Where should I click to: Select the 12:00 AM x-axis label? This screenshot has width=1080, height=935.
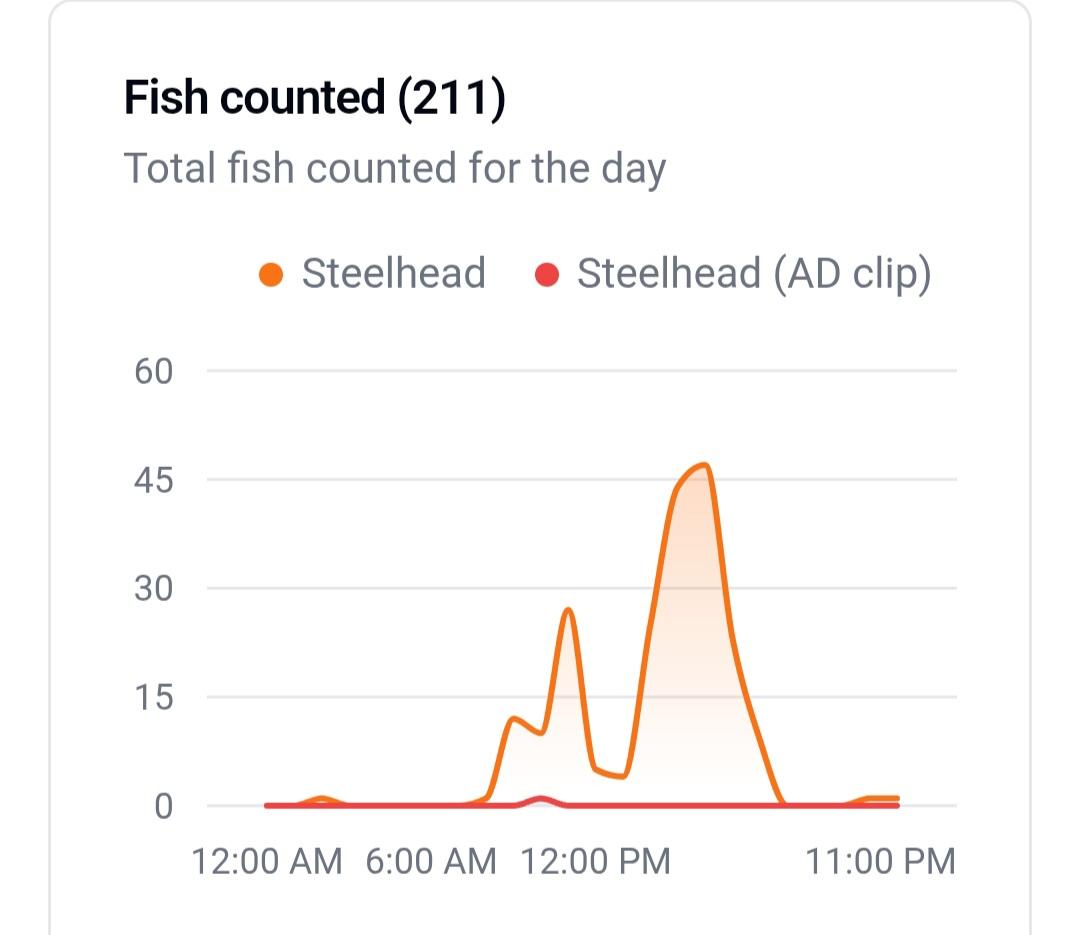[266, 861]
